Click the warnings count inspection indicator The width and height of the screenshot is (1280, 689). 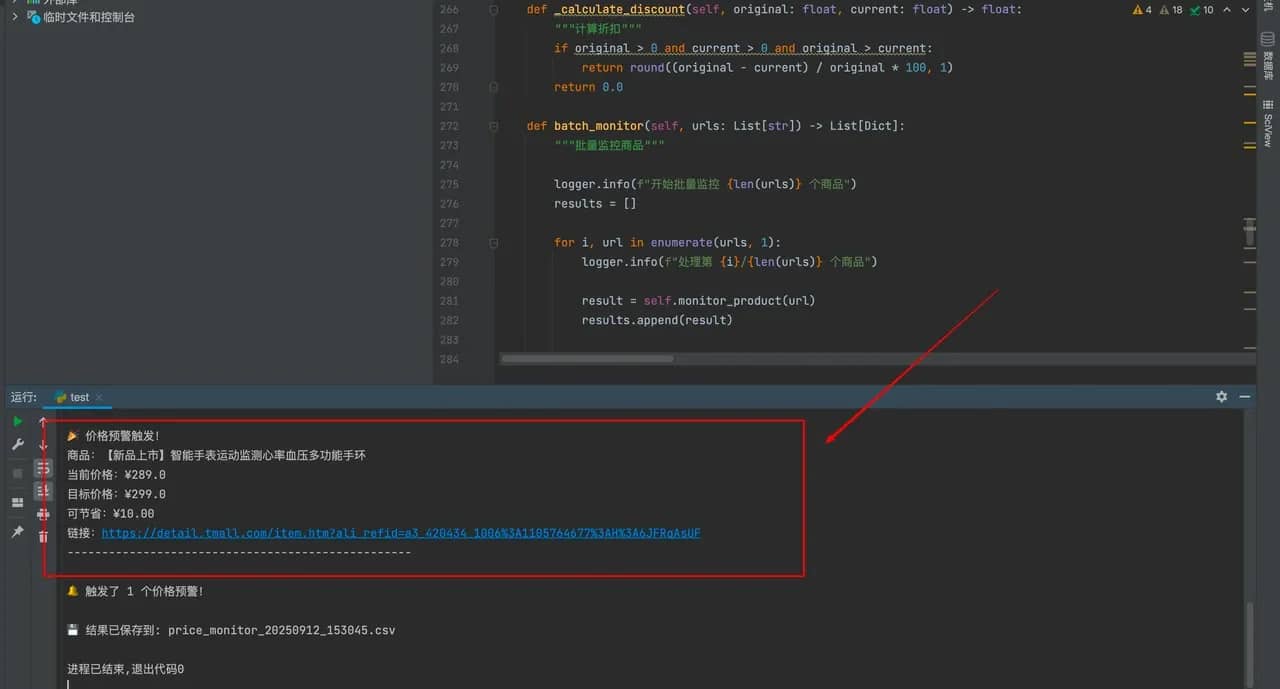click(1142, 10)
